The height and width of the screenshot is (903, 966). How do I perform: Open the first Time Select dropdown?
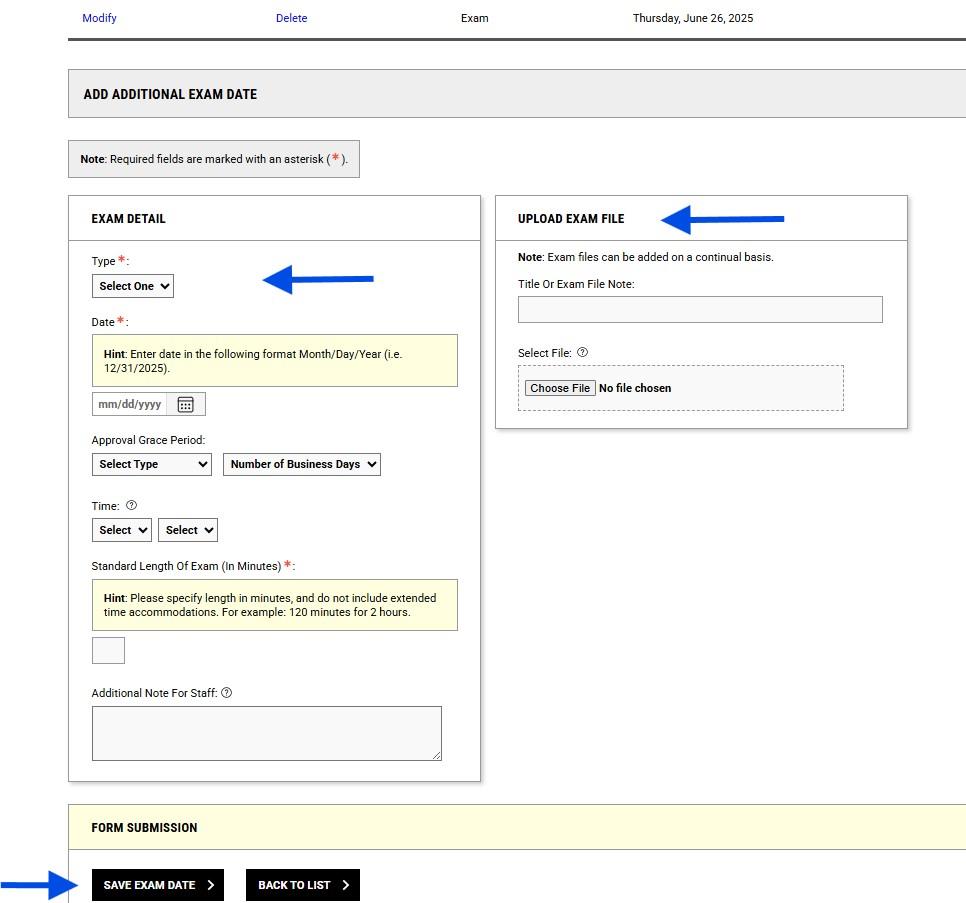pos(121,530)
